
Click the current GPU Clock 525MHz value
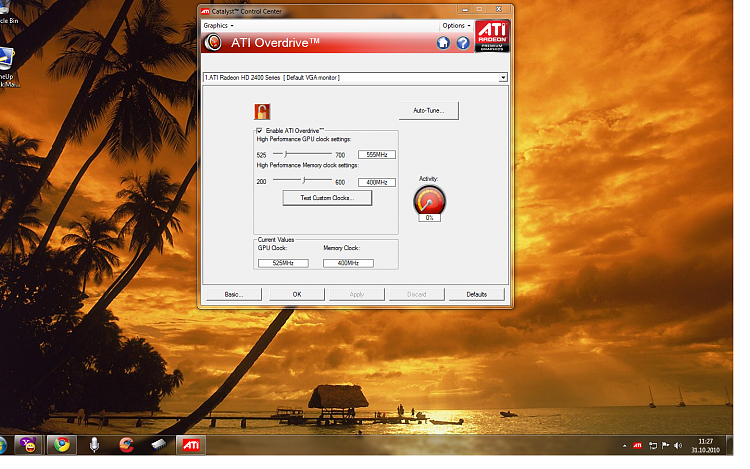(x=283, y=263)
